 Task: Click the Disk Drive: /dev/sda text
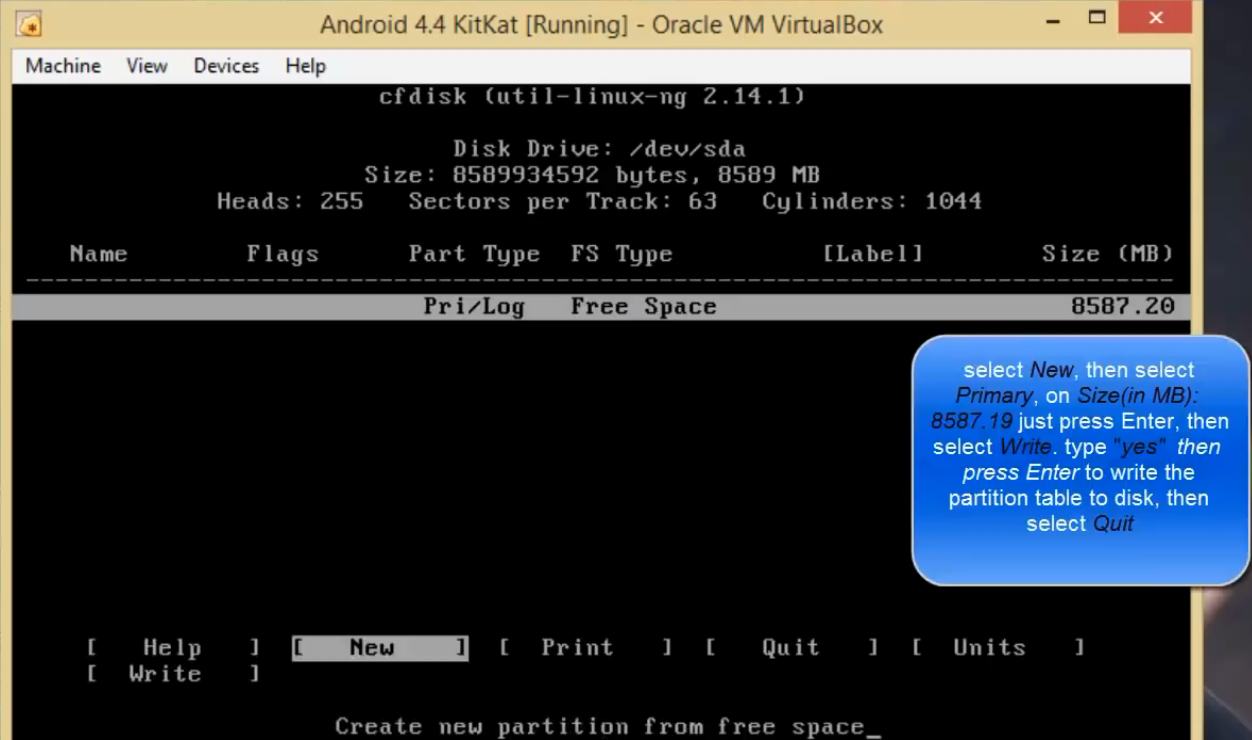[599, 149]
